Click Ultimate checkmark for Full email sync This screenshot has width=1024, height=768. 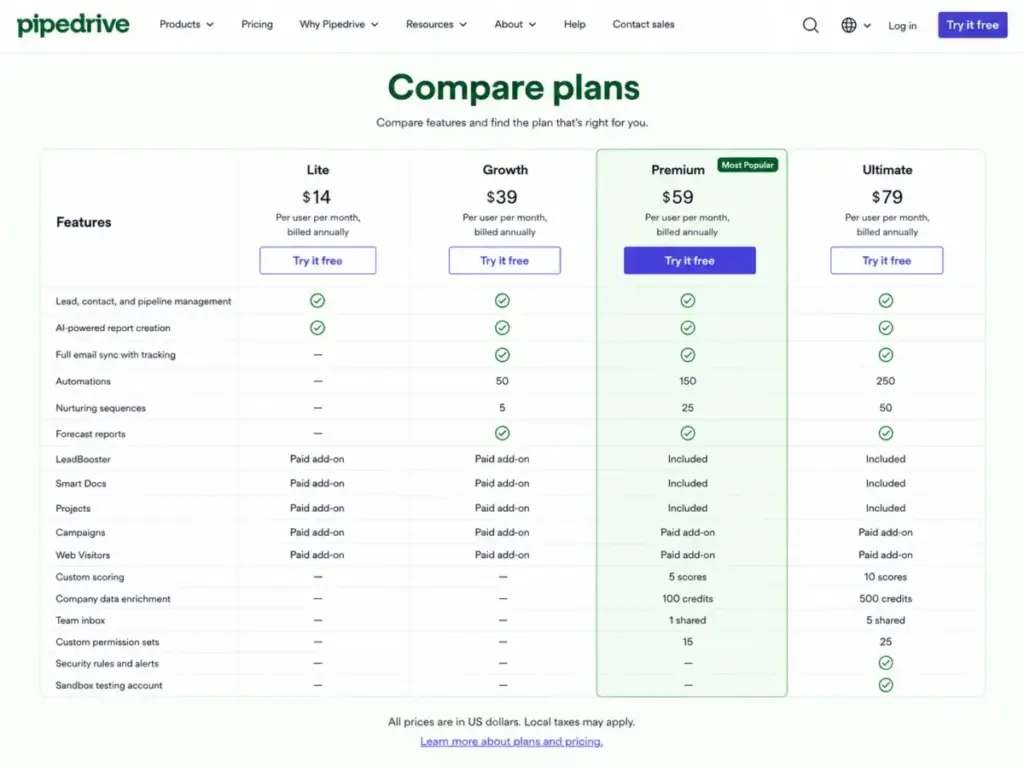tap(886, 355)
